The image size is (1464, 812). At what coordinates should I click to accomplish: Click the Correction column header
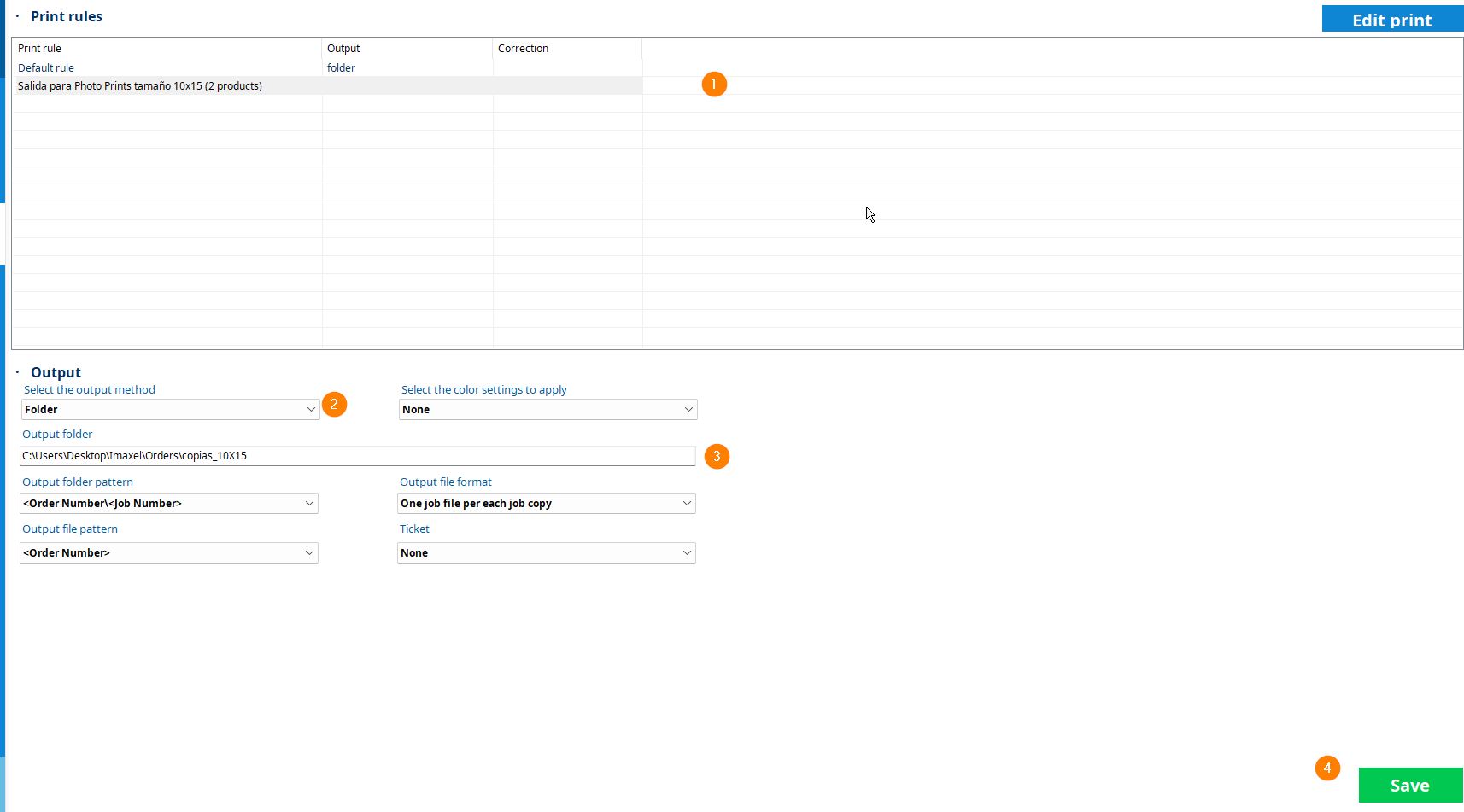tap(567, 48)
